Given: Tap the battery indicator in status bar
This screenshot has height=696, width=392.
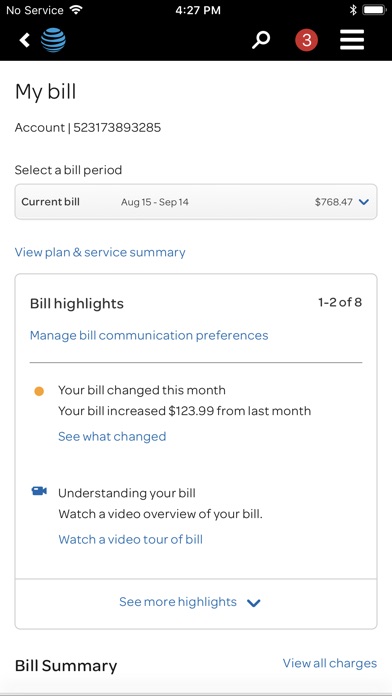Looking at the screenshot, I should pyautogui.click(x=375, y=10).
